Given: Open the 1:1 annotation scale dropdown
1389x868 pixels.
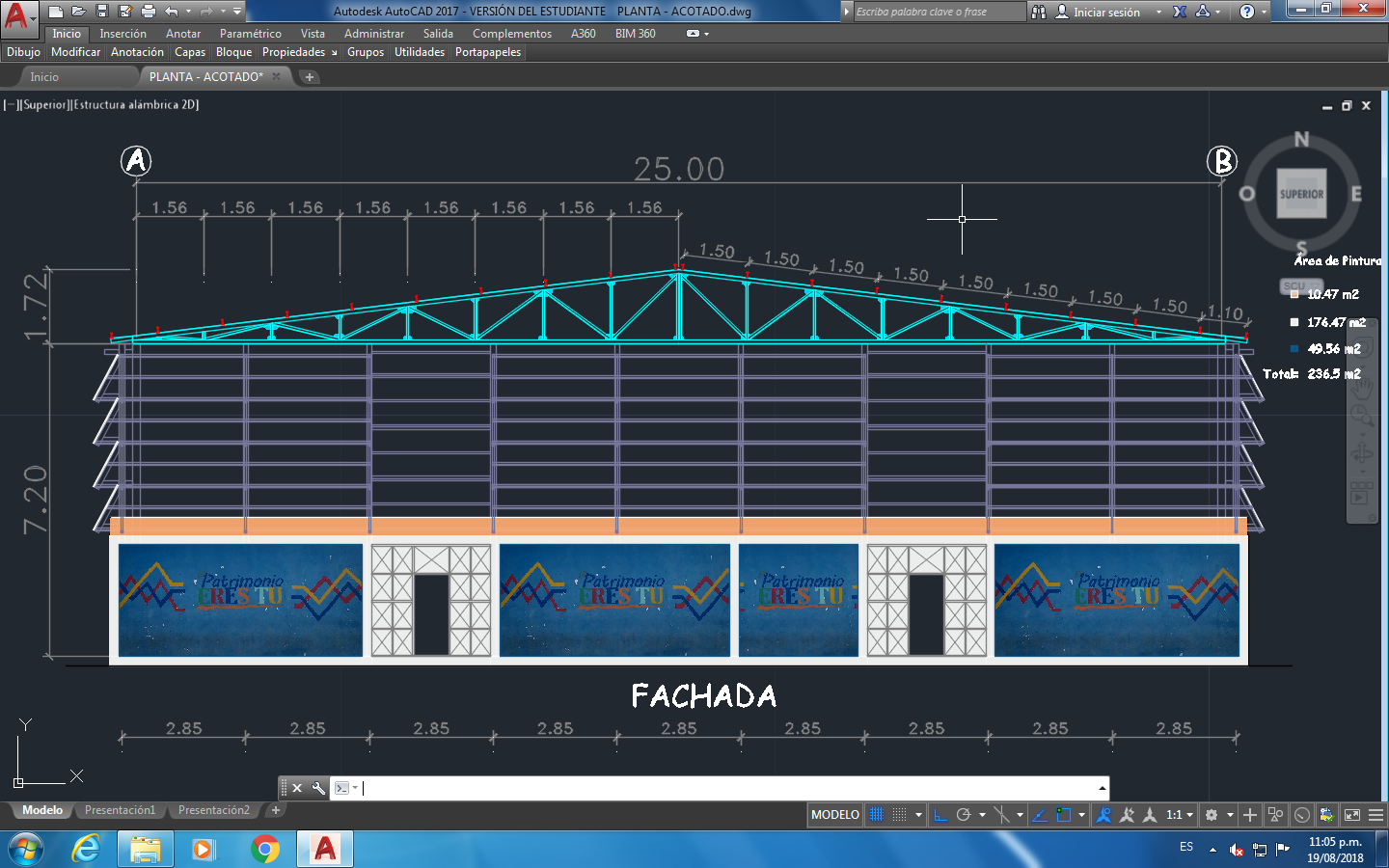Looking at the screenshot, I should click(1180, 815).
